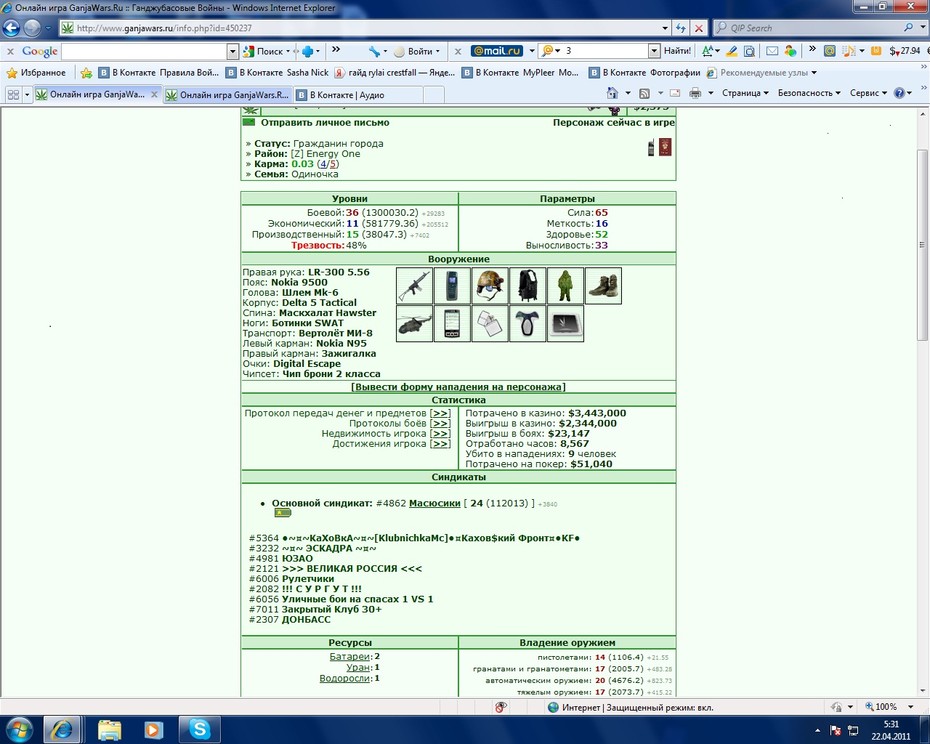Click Отправить личное письмо link
930x744 pixels.
click(325, 123)
